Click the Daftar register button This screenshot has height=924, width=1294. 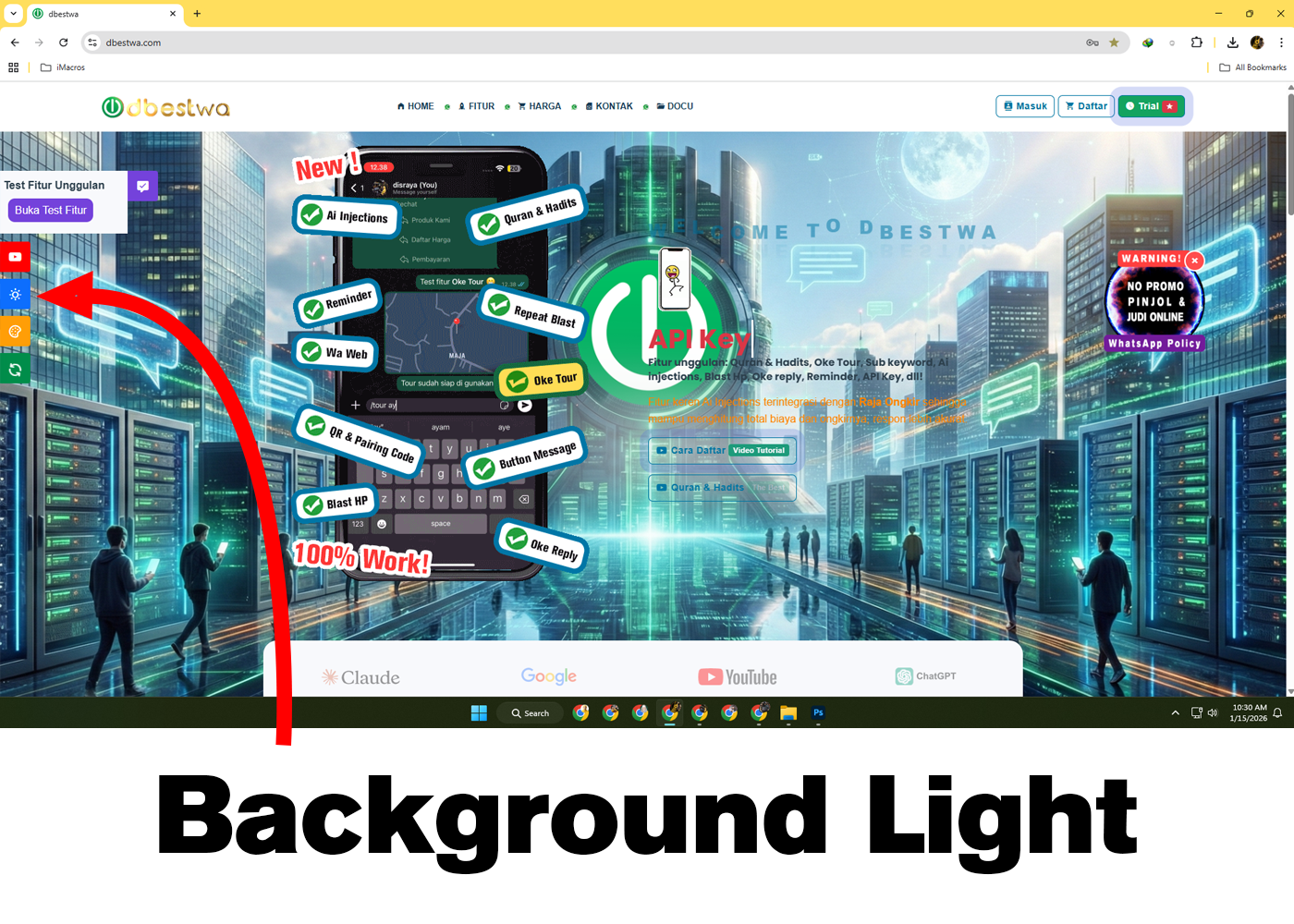pos(1086,106)
